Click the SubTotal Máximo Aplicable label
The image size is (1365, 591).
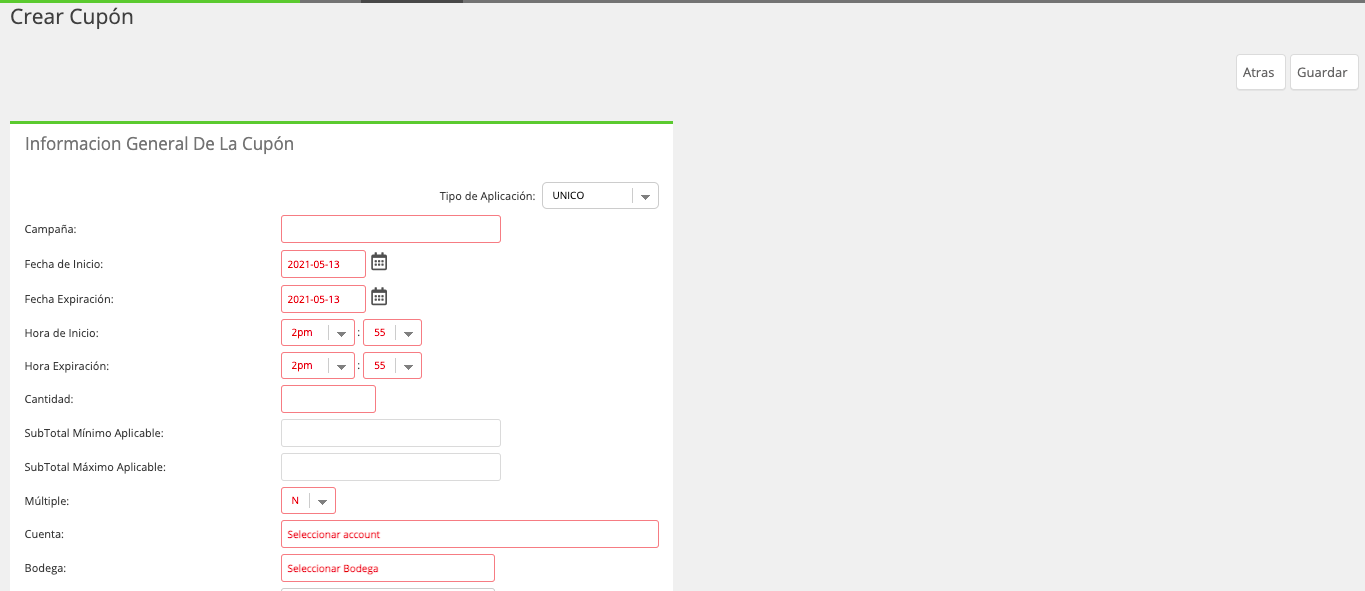pyautogui.click(x=95, y=467)
